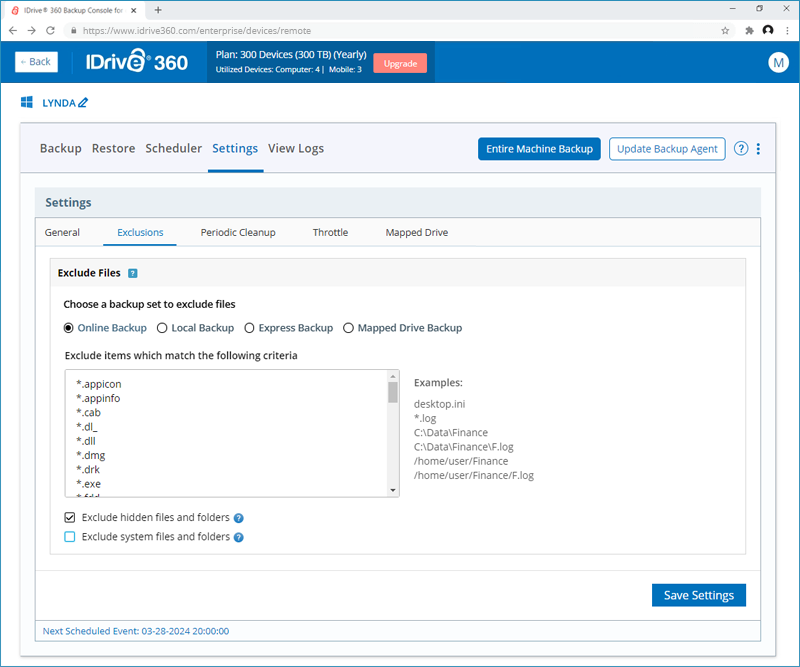Reload the page in the browser

[50, 31]
